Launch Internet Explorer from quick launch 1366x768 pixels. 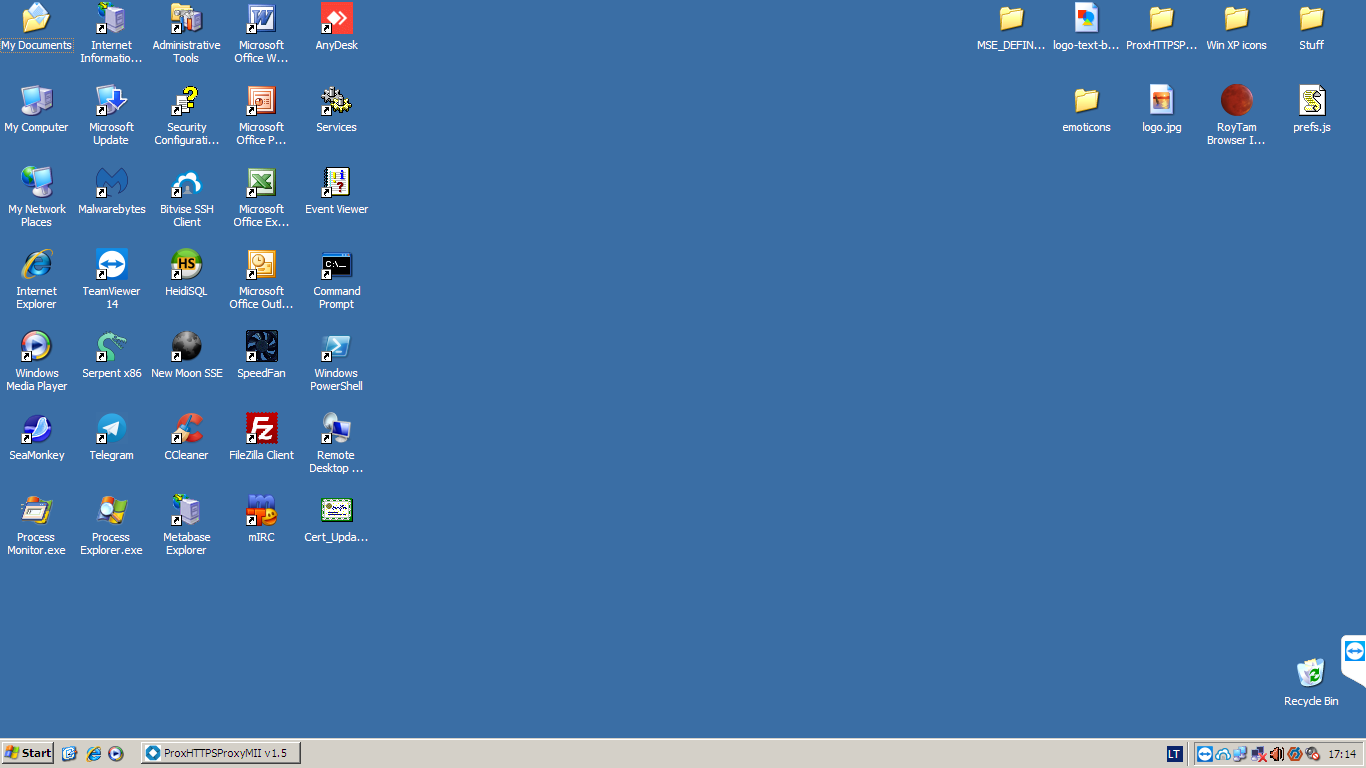(93, 753)
